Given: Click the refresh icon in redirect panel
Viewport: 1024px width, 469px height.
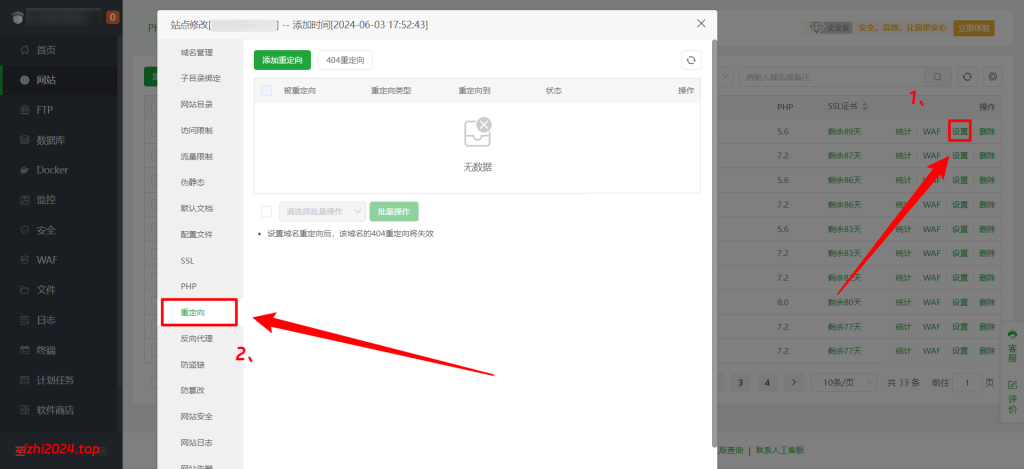Looking at the screenshot, I should tap(690, 61).
